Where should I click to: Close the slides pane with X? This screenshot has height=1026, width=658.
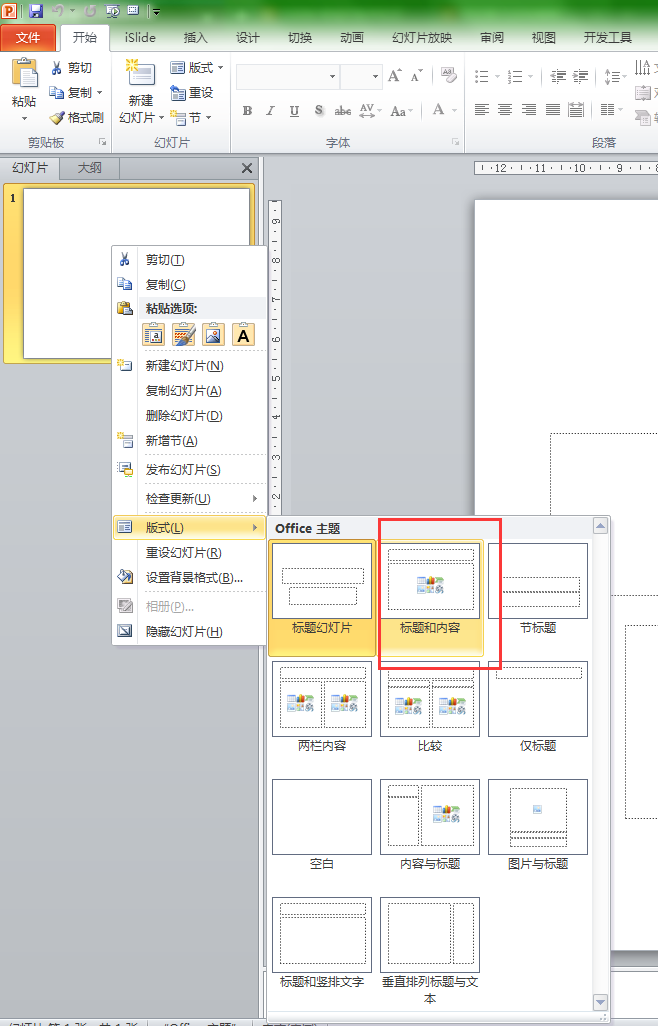[247, 168]
